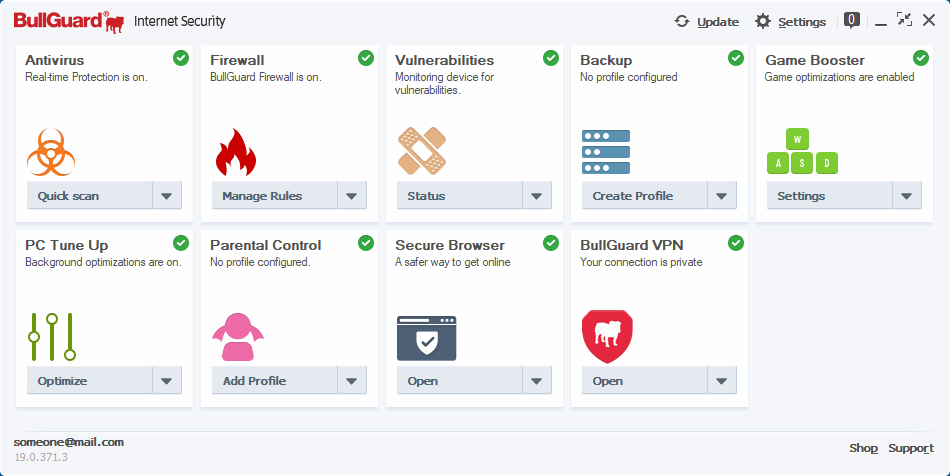Screen dimensions: 950x476
Task: Click the Antivirus green status checkmark
Action: [x=181, y=58]
